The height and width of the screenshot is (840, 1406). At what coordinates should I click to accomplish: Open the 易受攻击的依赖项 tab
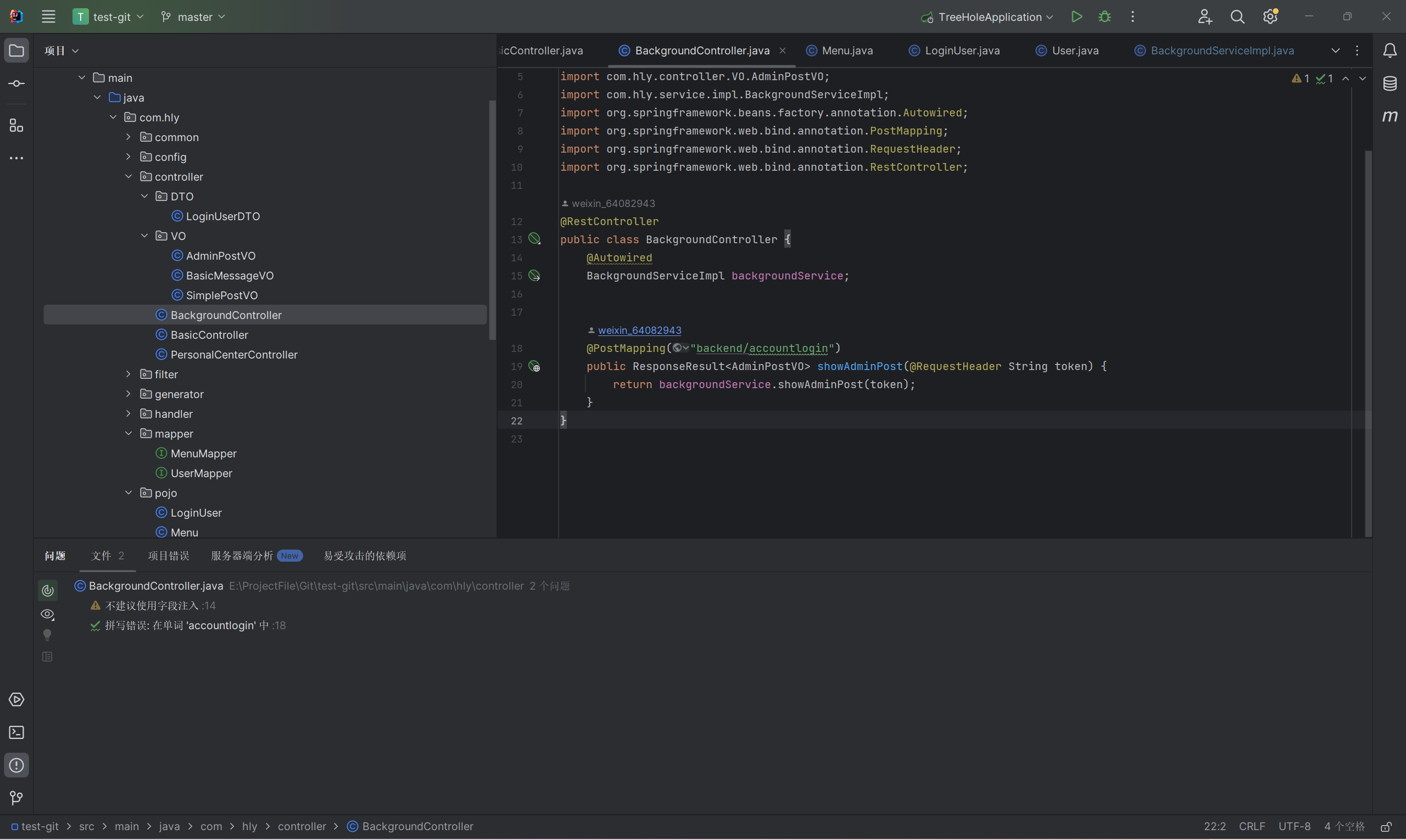click(365, 556)
